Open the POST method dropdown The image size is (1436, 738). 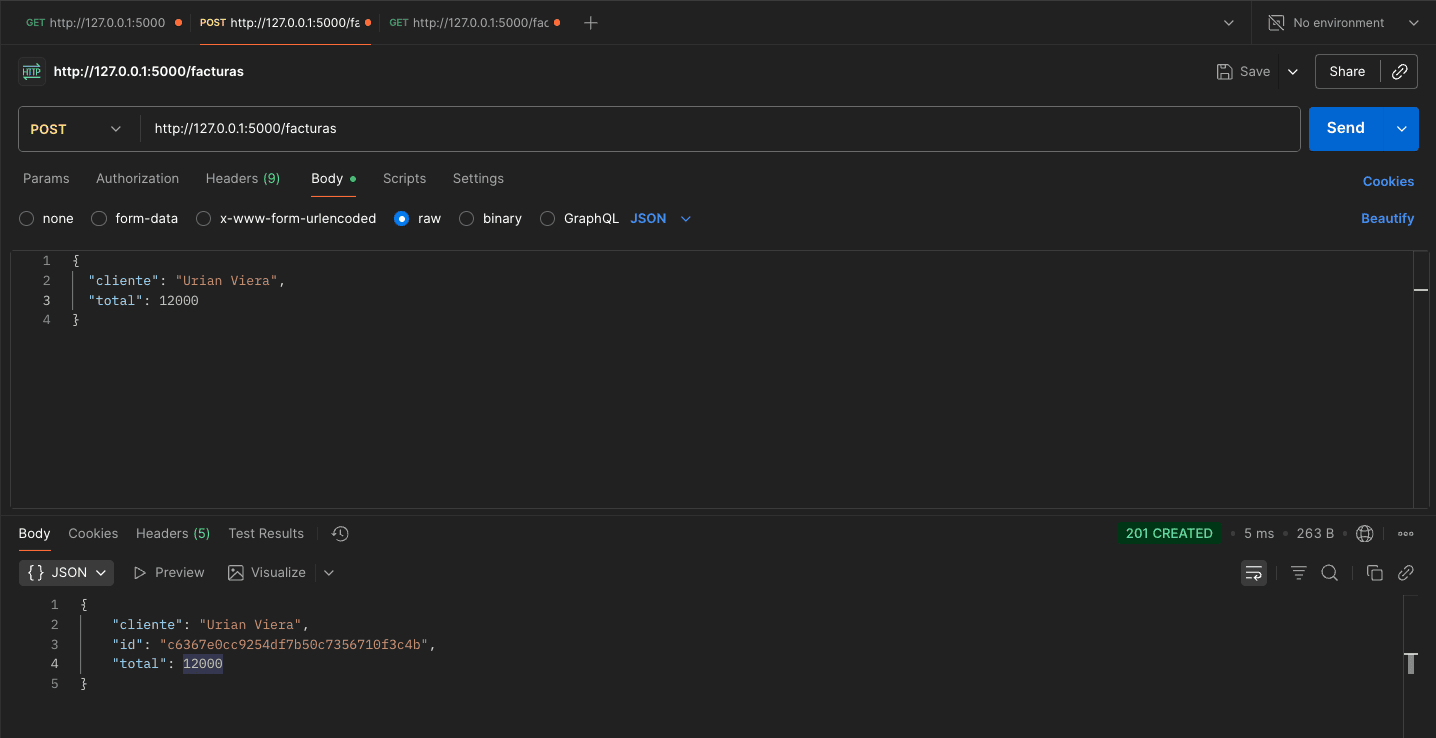pos(76,129)
